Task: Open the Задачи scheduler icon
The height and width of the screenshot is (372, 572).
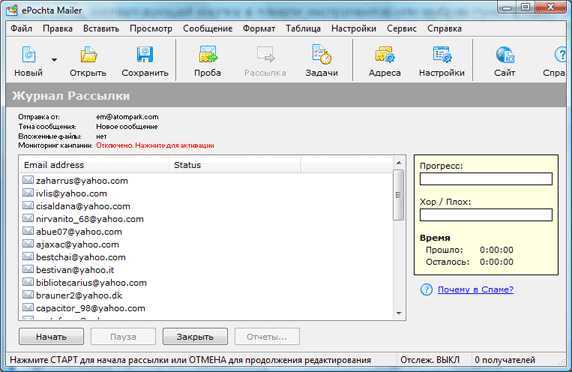Action: click(321, 55)
